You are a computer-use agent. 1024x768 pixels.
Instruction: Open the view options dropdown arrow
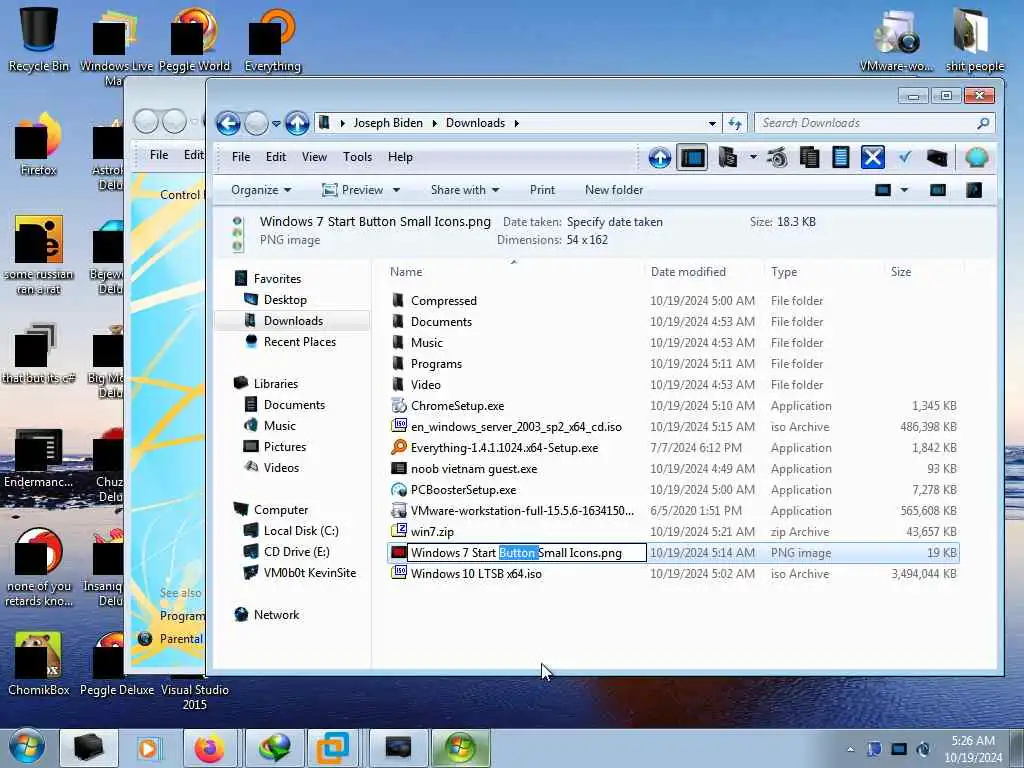pos(904,190)
